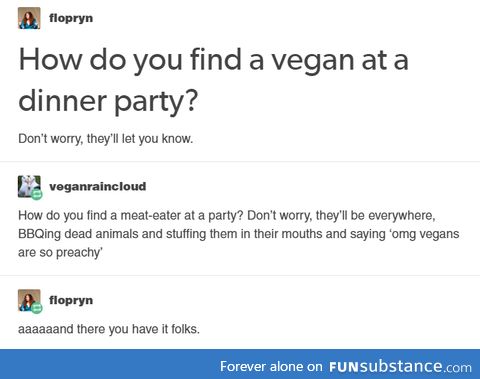Click the divider line above flopryn's final reply
480x379 pixels.
240,276
